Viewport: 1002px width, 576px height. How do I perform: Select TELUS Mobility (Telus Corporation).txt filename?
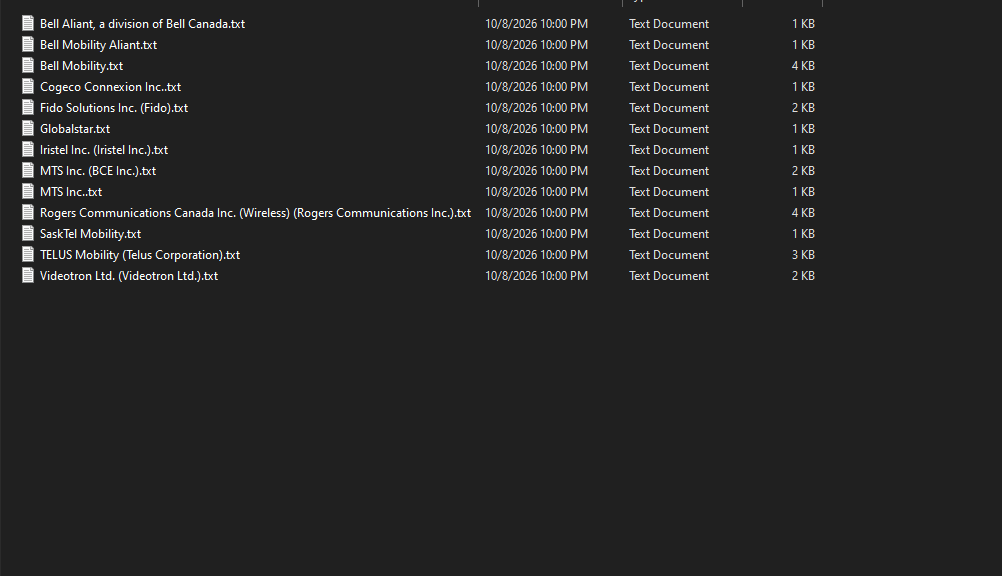click(x=140, y=255)
